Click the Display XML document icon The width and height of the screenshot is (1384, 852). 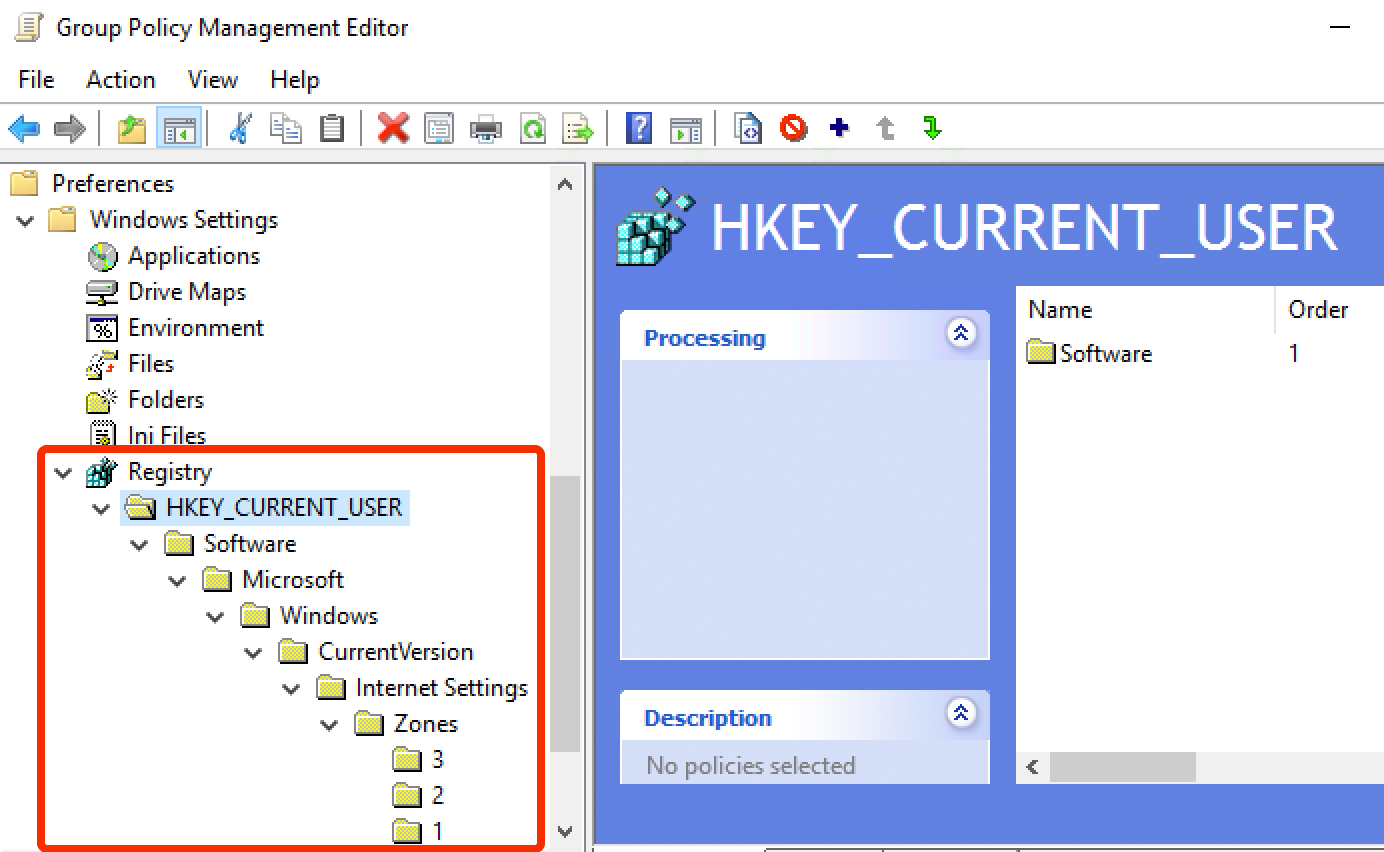(747, 128)
